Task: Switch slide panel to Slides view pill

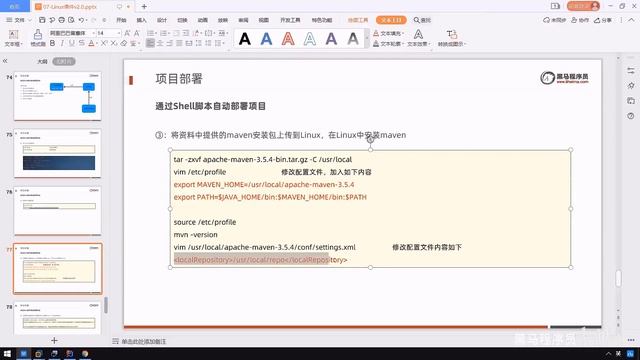Action: pos(64,61)
